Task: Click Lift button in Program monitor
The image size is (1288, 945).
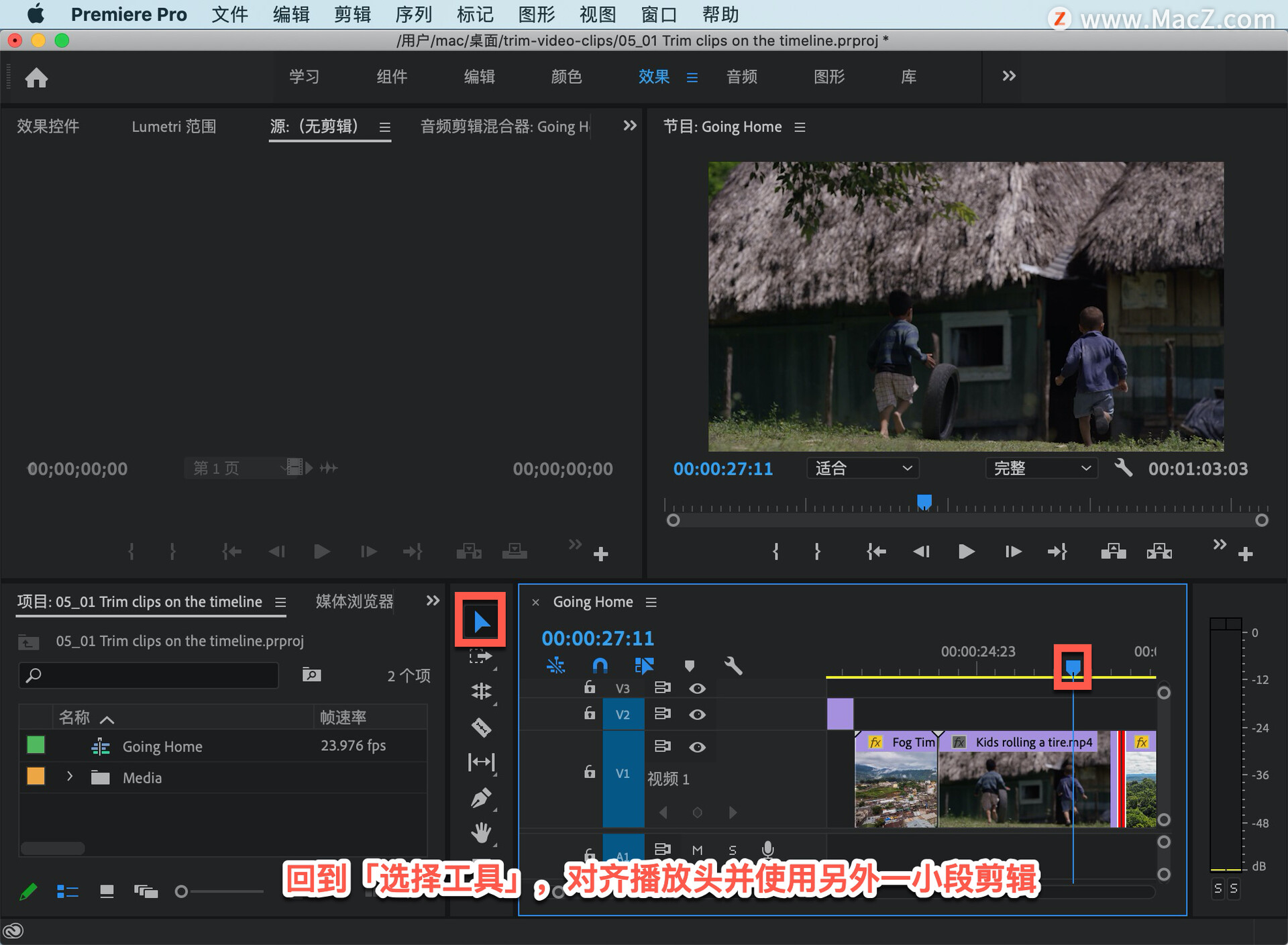Action: coord(1113,552)
